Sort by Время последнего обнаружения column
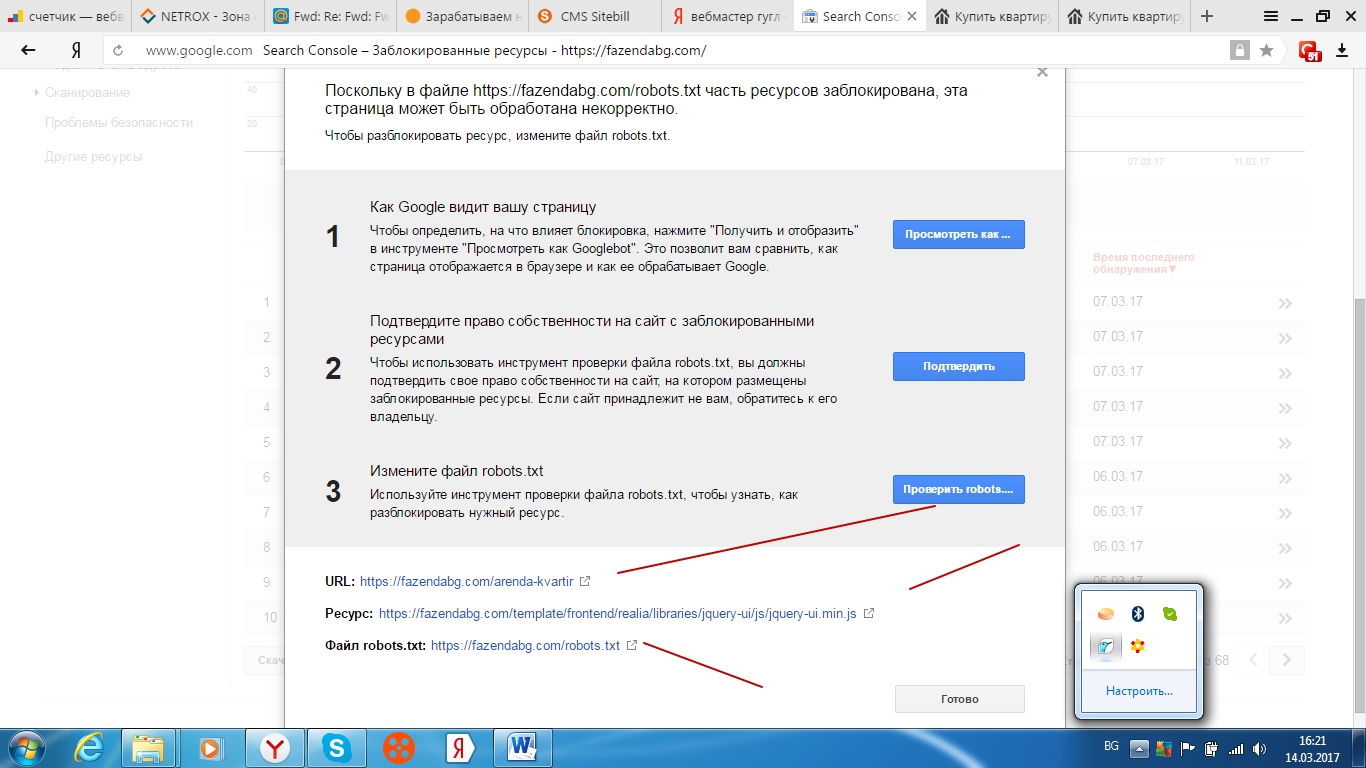Image resolution: width=1366 pixels, height=768 pixels. click(x=1144, y=263)
